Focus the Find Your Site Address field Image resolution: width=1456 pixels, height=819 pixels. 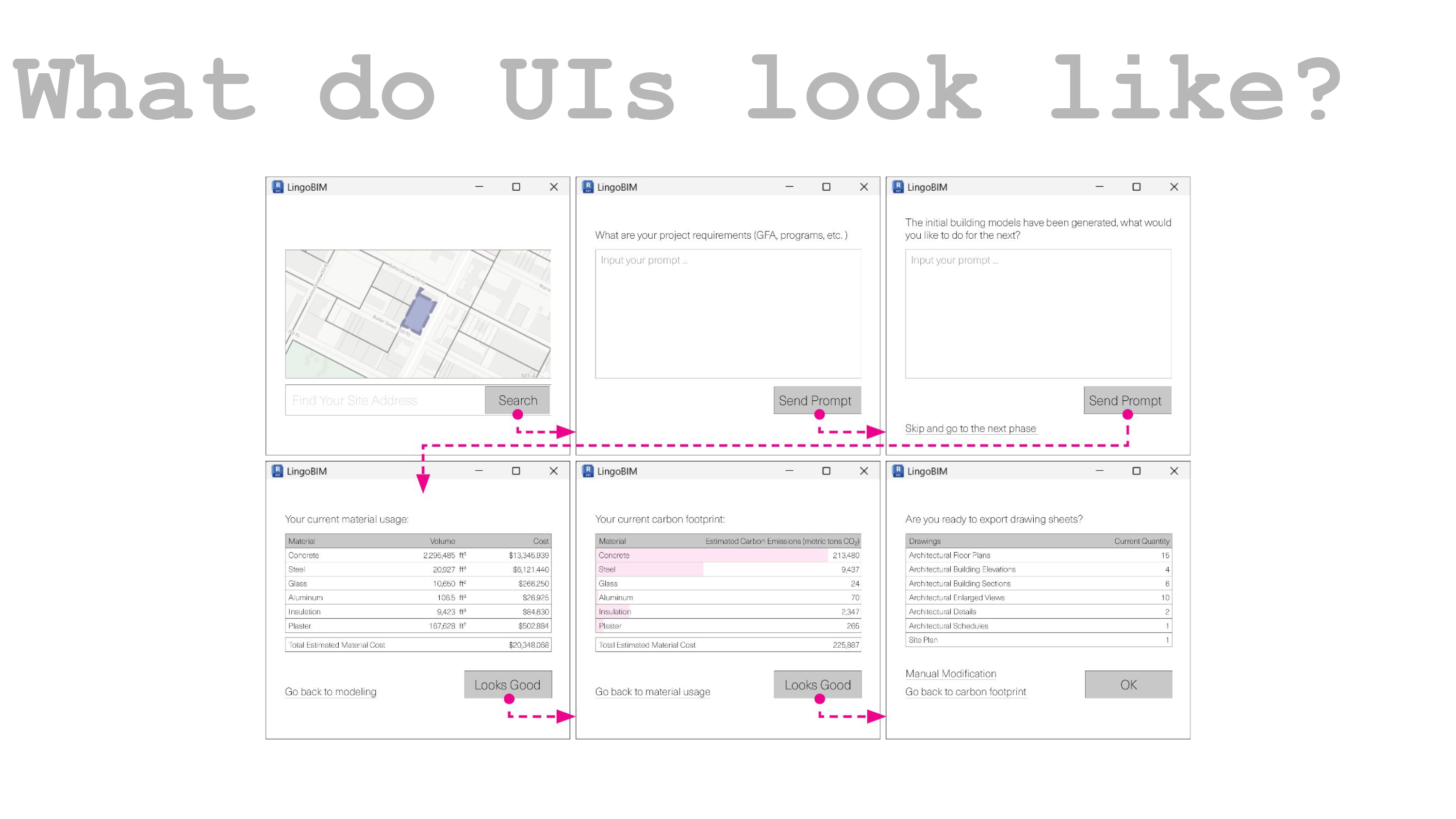coord(385,400)
